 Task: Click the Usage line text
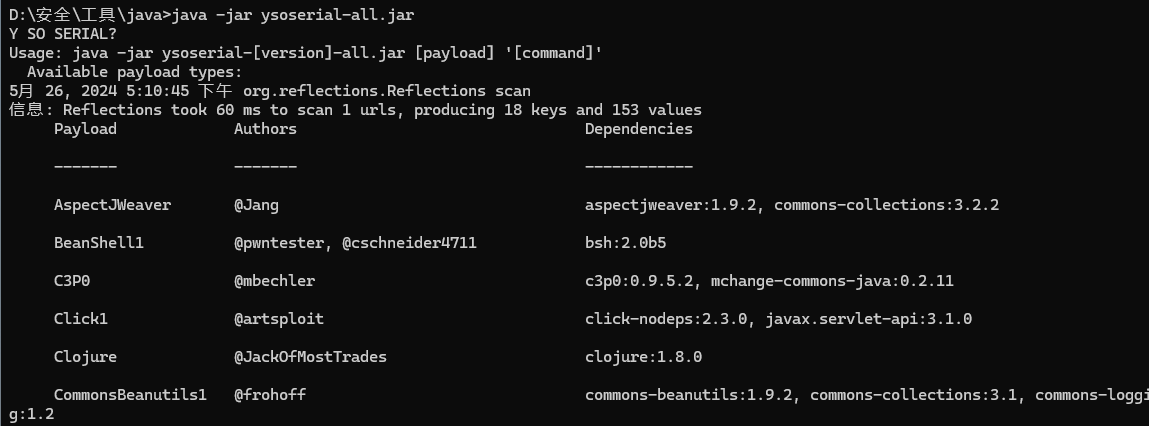305,53
